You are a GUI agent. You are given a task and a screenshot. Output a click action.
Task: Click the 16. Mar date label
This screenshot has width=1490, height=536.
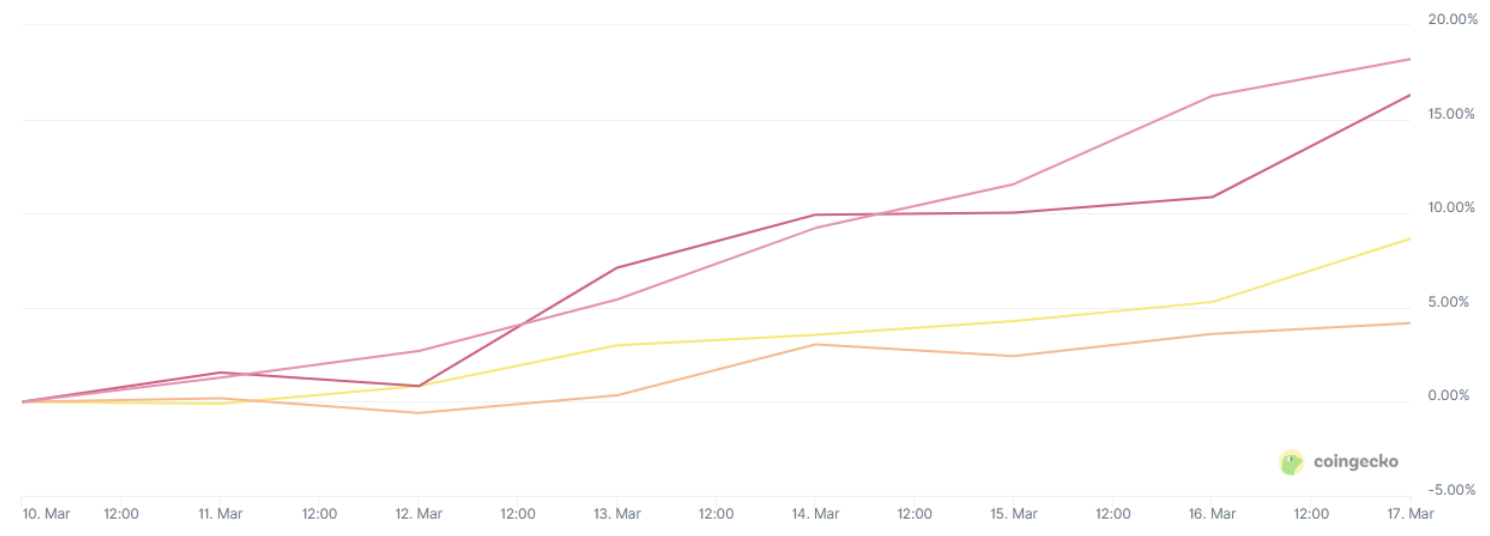(1212, 514)
